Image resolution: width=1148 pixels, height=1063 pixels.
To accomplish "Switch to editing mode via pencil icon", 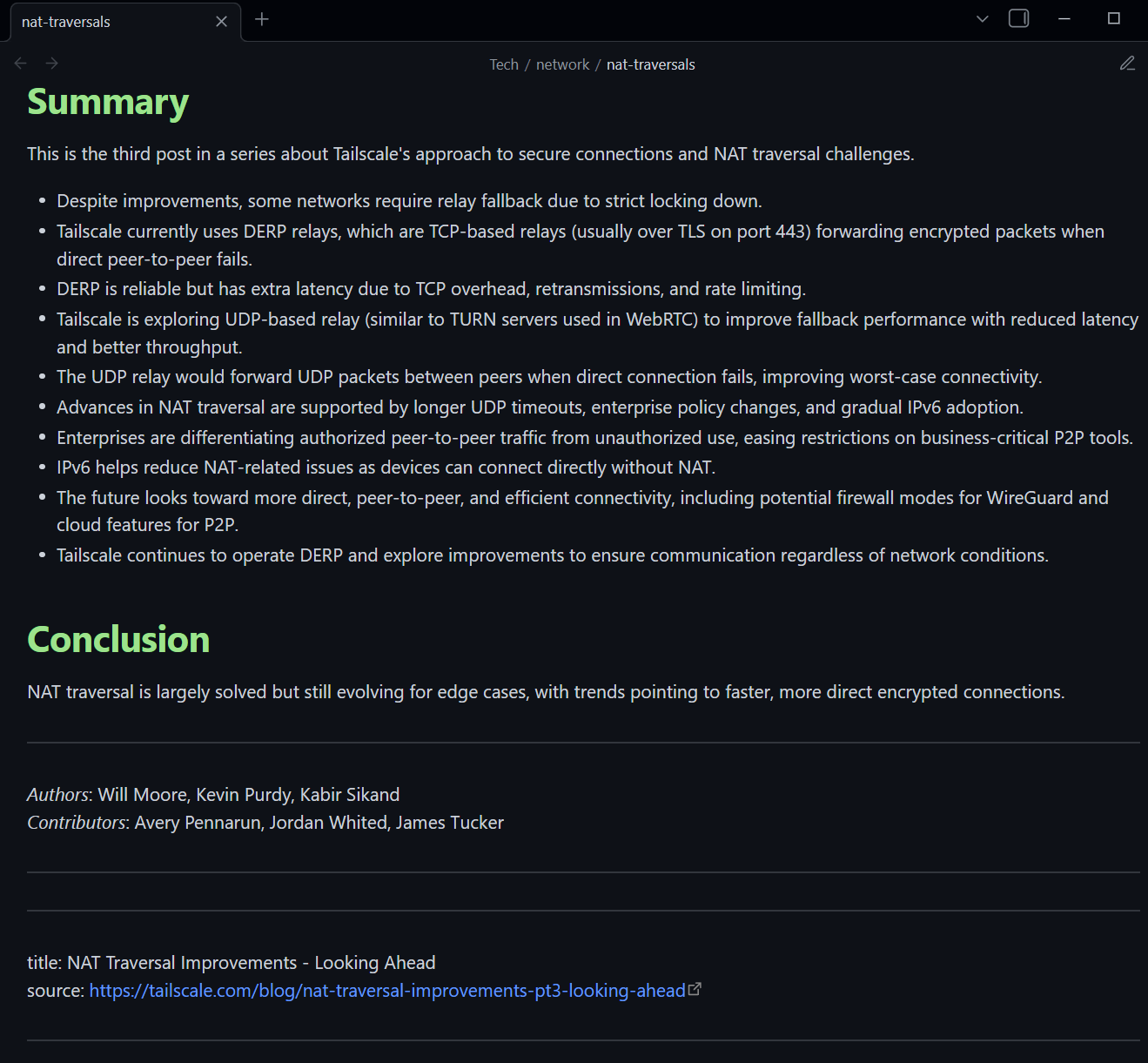I will [1127, 64].
